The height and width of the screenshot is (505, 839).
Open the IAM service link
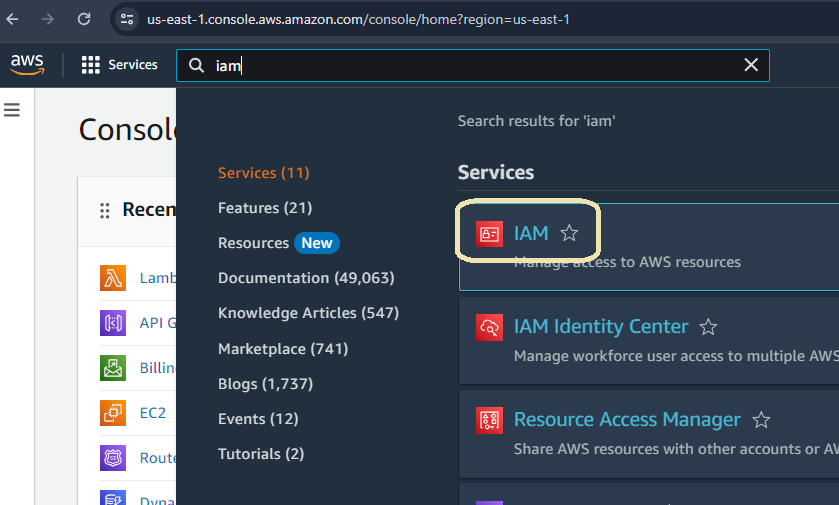(531, 233)
